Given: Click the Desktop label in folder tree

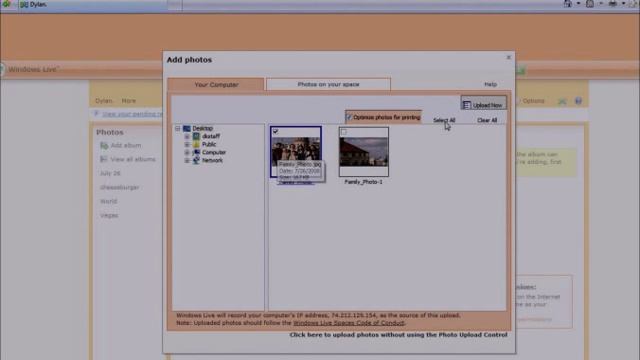Looking at the screenshot, I should pos(202,128).
